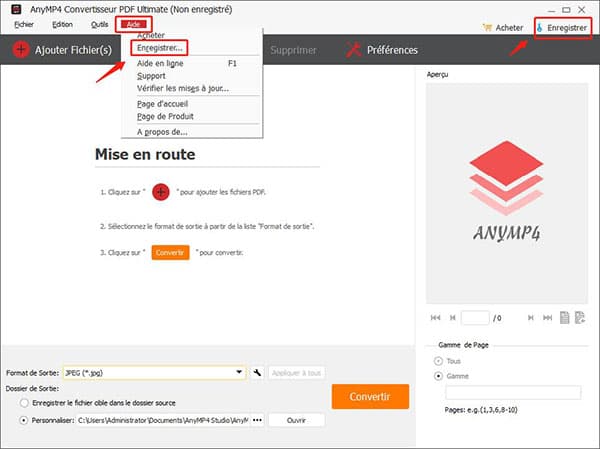
Task: Jump to last page in preview
Action: 545,318
